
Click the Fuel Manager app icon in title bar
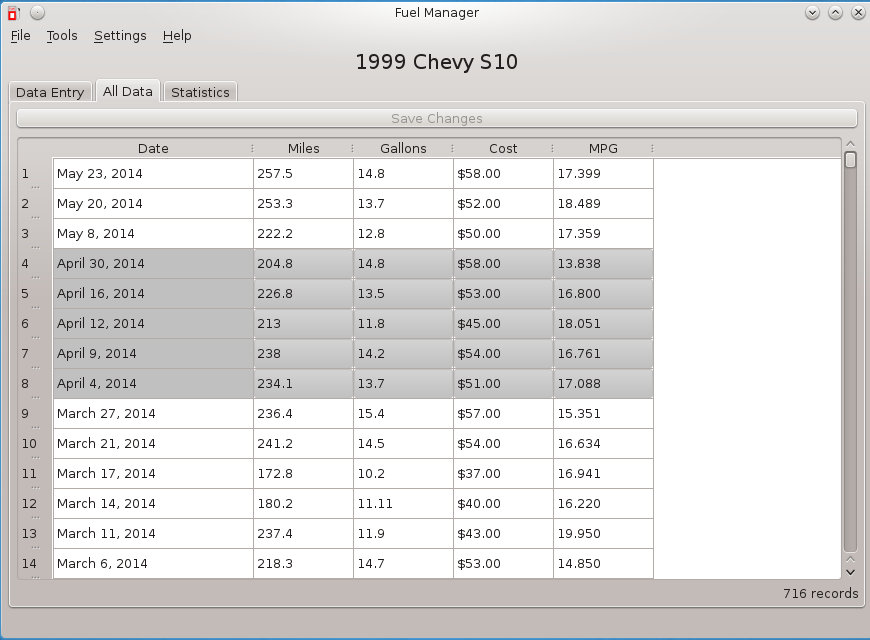pyautogui.click(x=14, y=13)
